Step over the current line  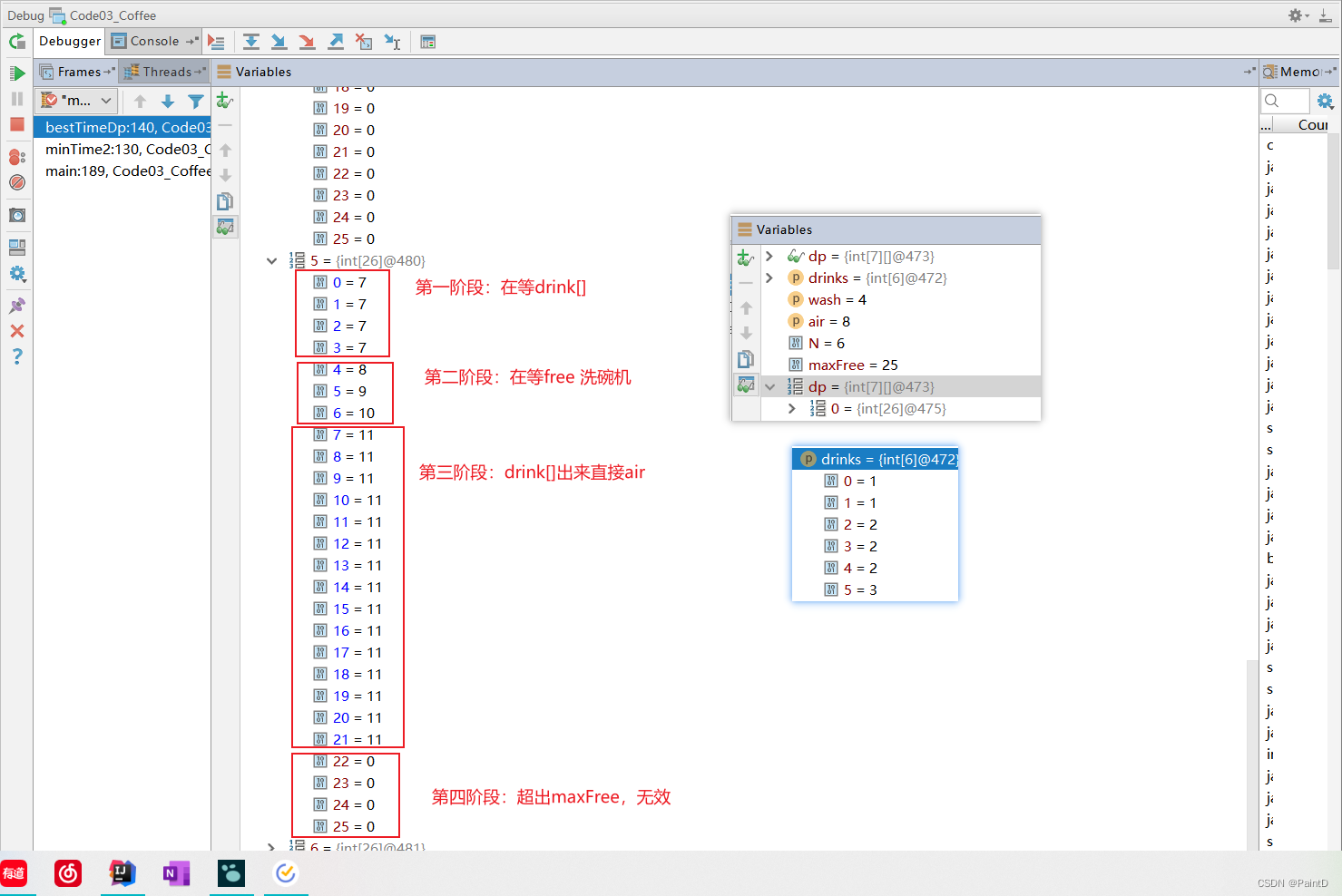(251, 42)
